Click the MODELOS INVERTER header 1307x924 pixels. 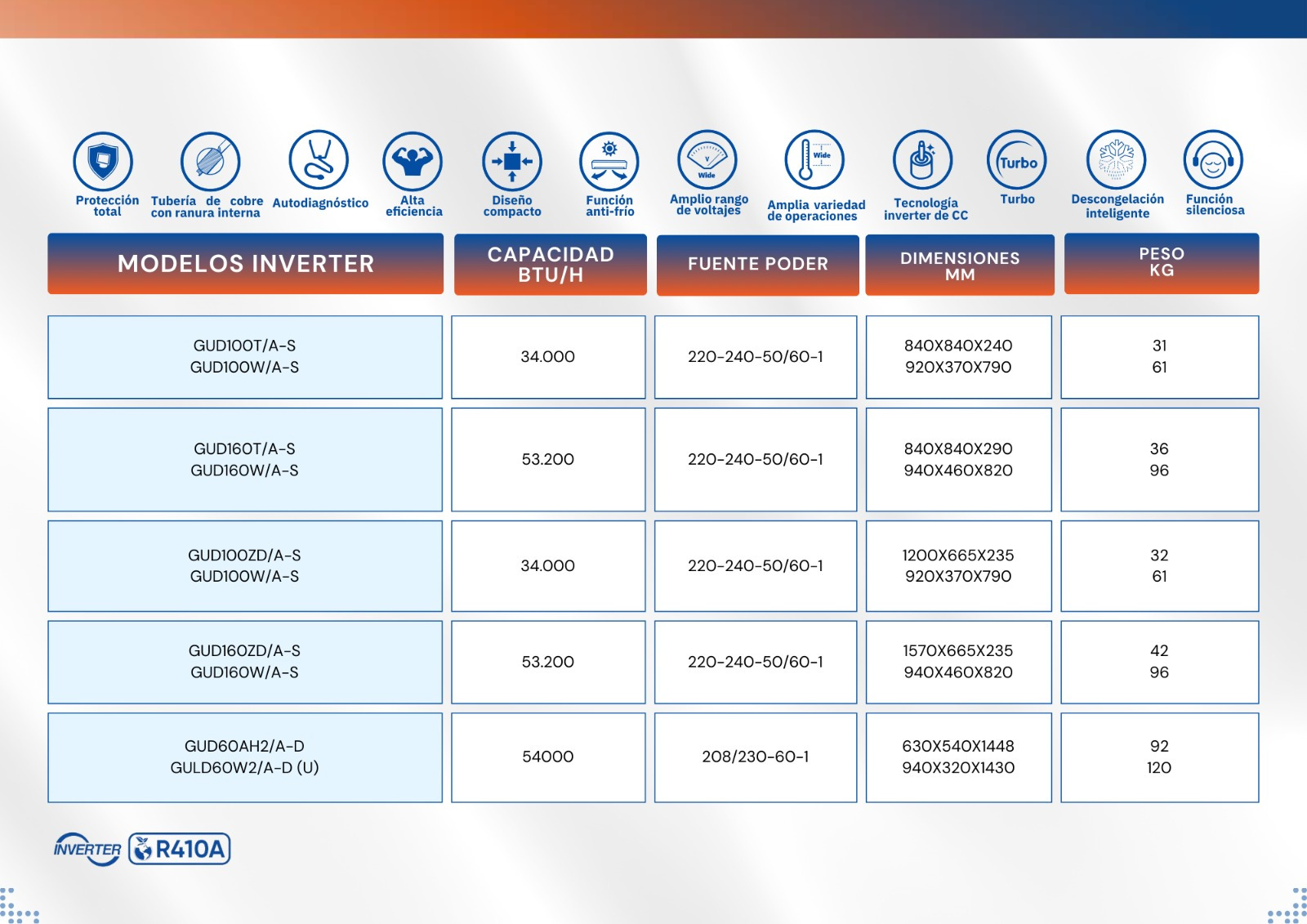pyautogui.click(x=245, y=264)
